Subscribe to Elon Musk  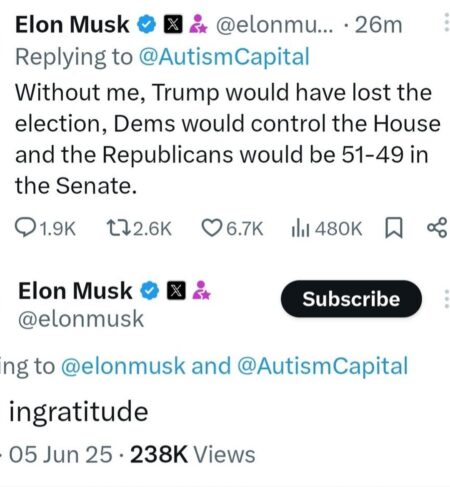pyautogui.click(x=351, y=298)
